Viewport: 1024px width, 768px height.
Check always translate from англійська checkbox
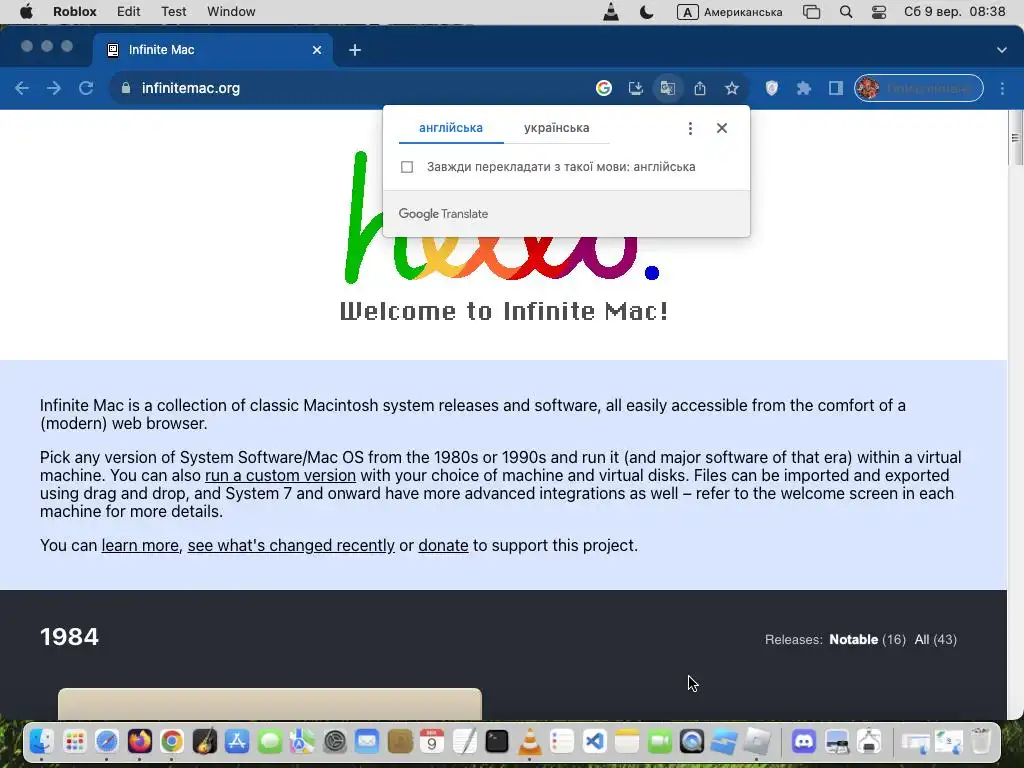pos(407,167)
